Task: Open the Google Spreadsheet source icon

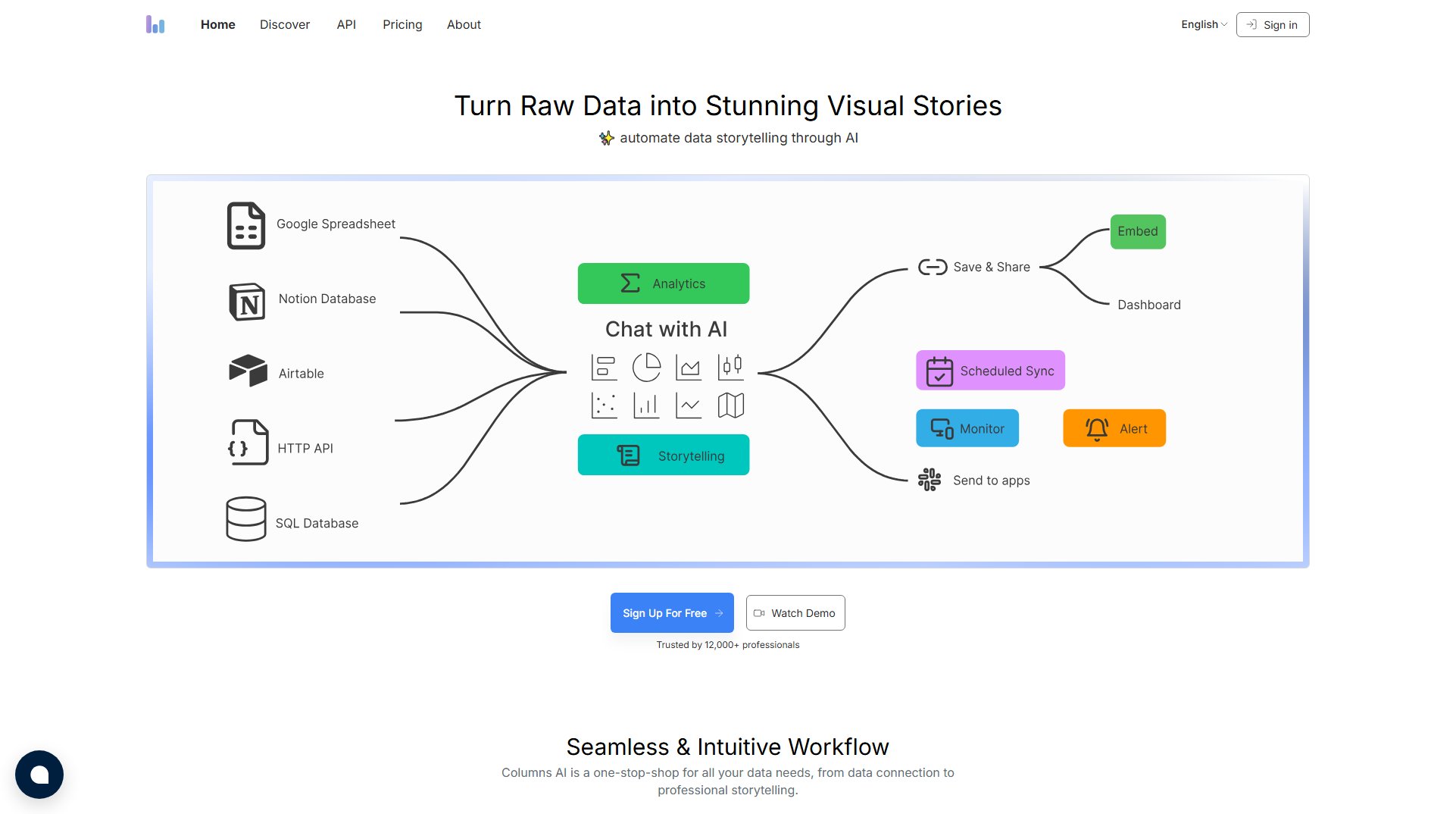Action: tap(245, 224)
